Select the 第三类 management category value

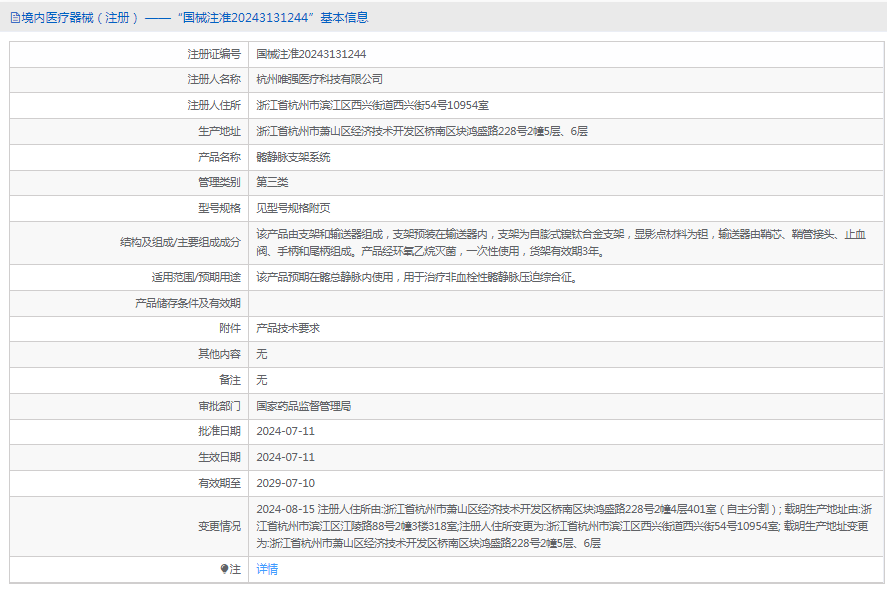tap(272, 182)
